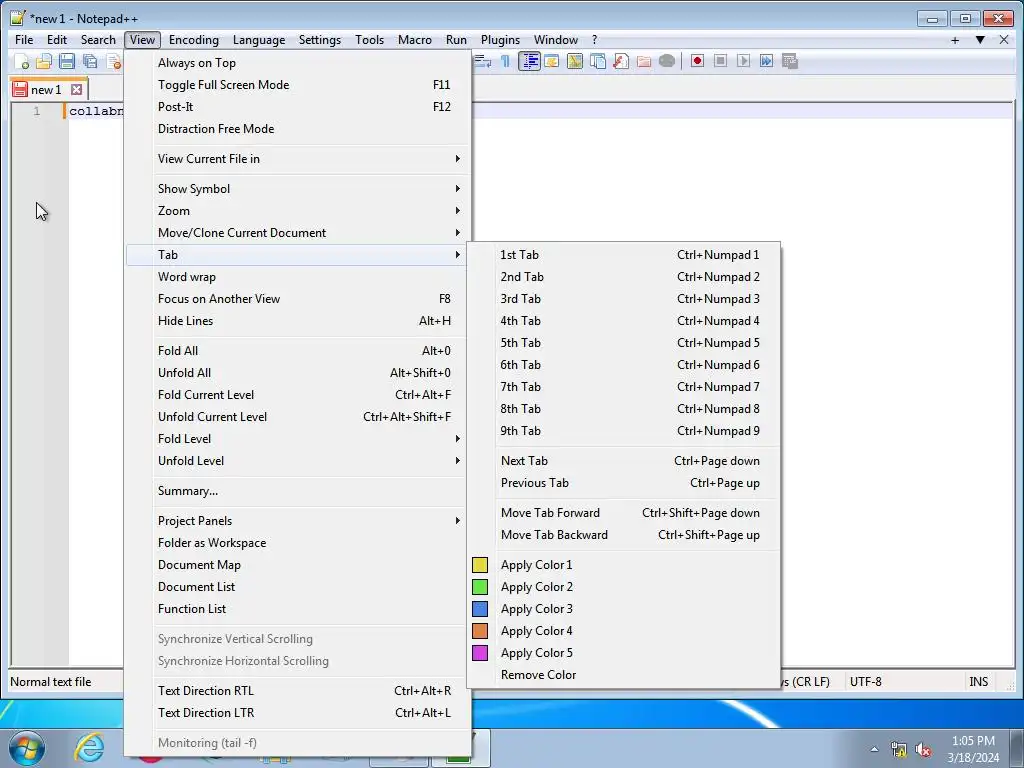Screen dimensions: 1024x768
Task: Open the Language menu
Action: coord(259,40)
